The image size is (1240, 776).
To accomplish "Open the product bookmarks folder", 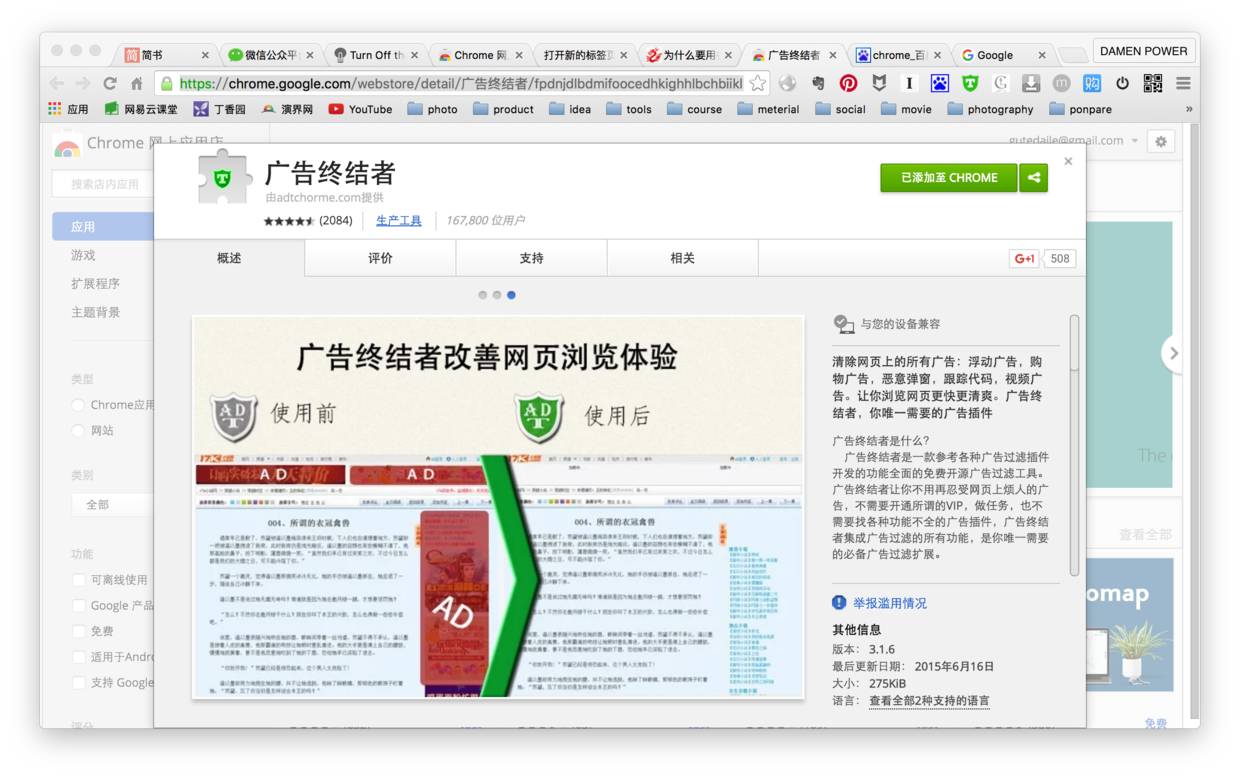I will tap(503, 109).
